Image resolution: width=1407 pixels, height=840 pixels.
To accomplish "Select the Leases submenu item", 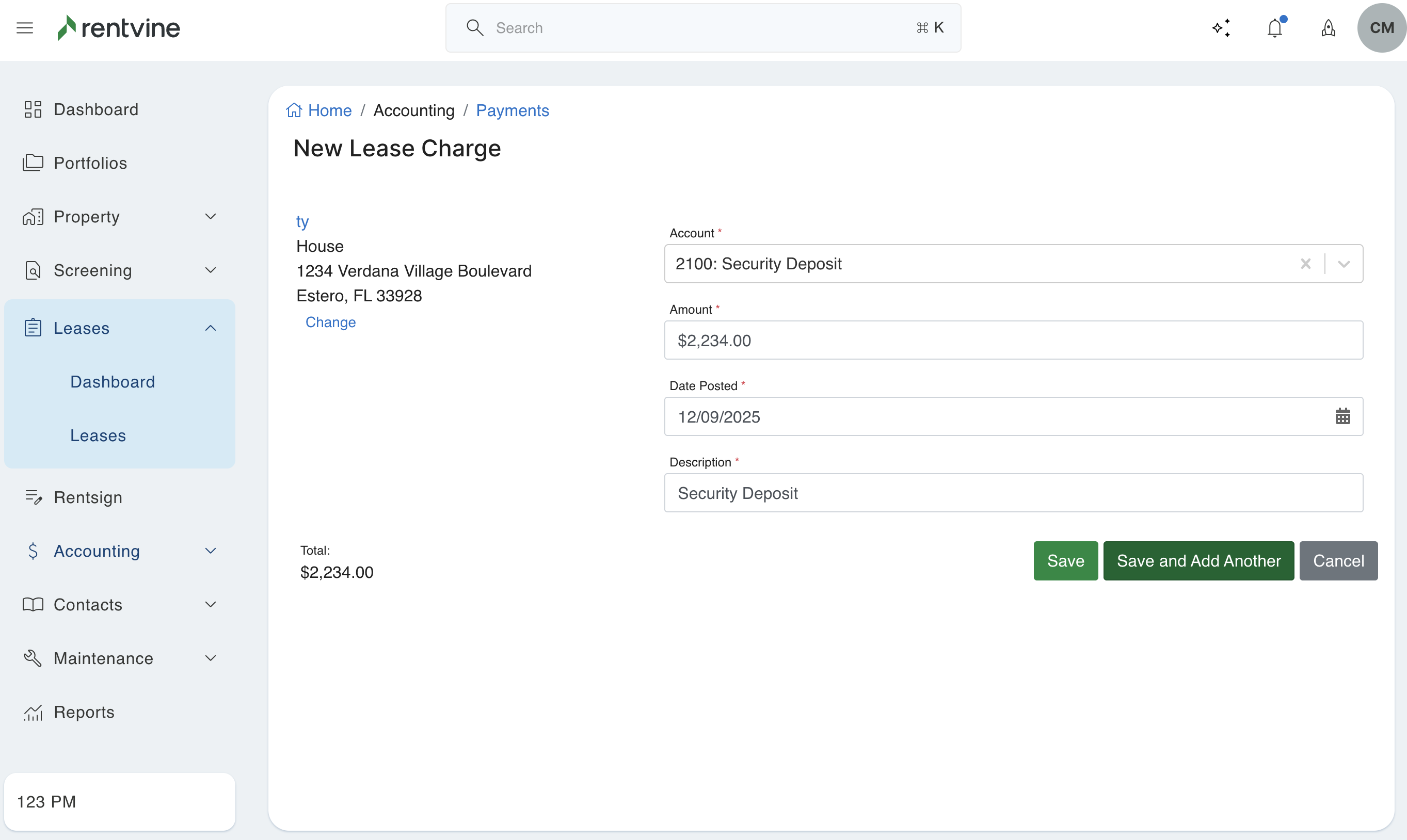I will pyautogui.click(x=98, y=435).
